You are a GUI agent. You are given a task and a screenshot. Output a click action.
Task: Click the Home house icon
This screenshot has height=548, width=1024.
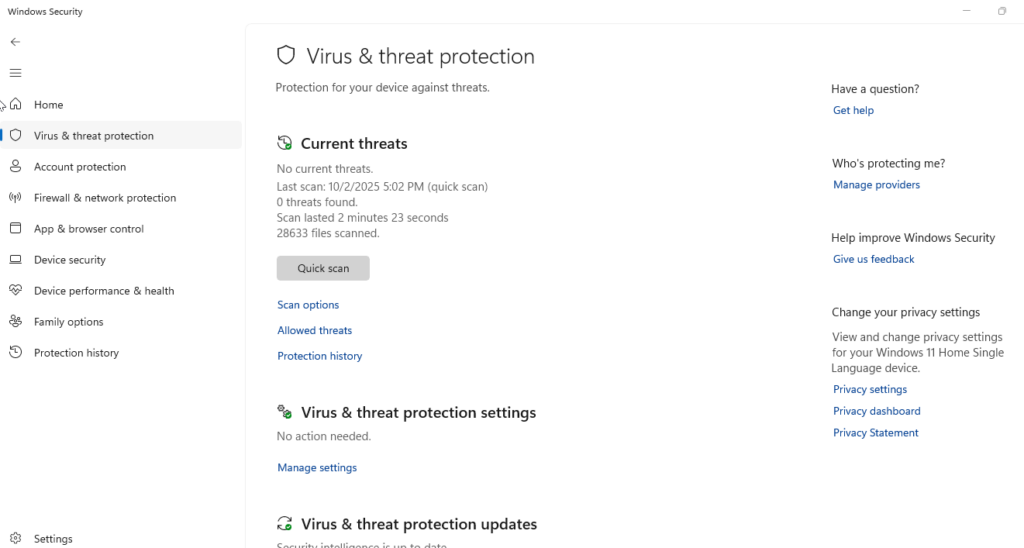(16, 104)
